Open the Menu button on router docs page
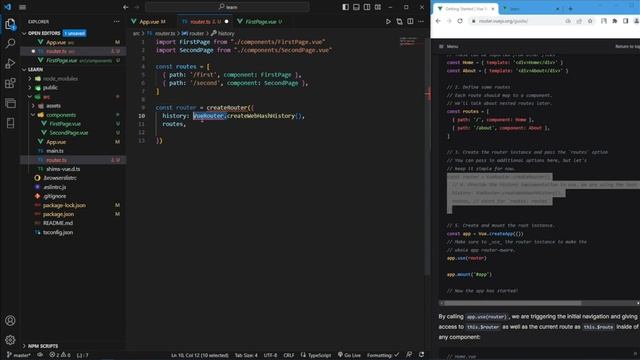 (x=449, y=47)
